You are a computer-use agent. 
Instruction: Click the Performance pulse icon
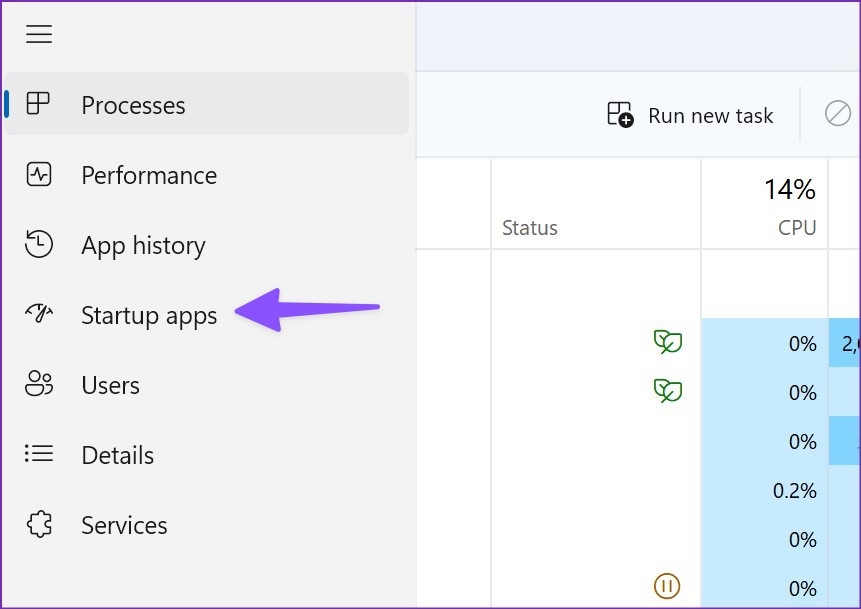click(39, 175)
